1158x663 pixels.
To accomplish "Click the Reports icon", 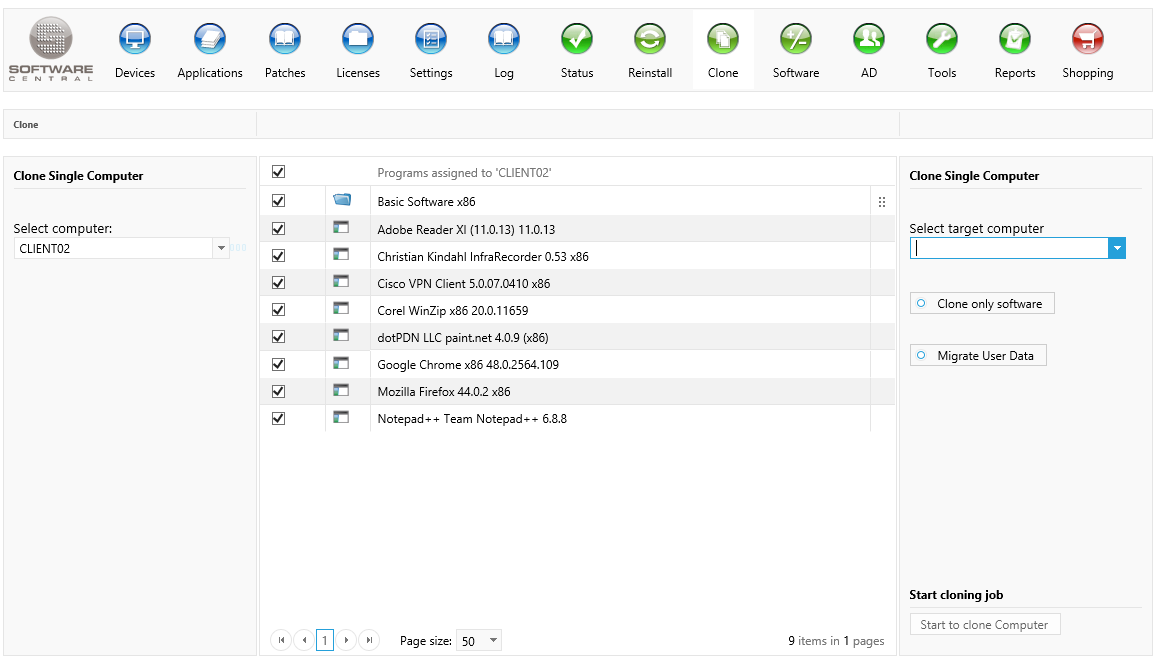I will coord(1015,40).
